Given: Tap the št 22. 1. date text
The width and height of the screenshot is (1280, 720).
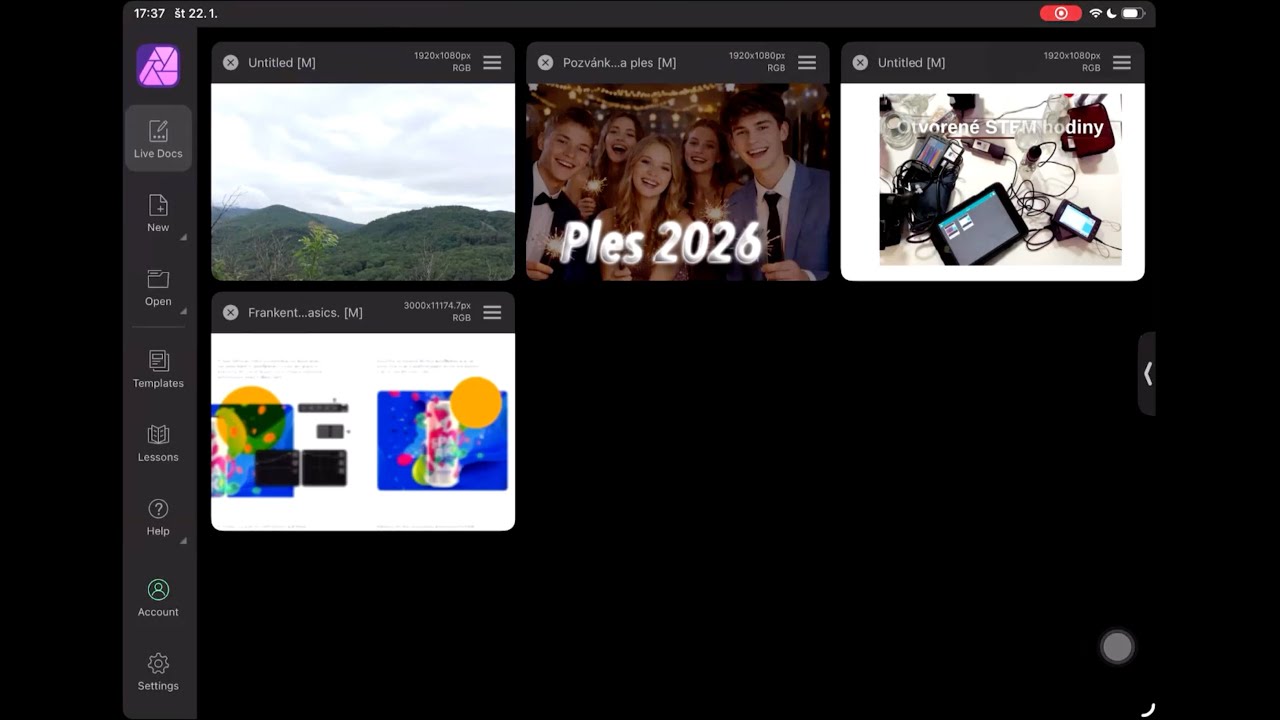Looking at the screenshot, I should click(195, 13).
